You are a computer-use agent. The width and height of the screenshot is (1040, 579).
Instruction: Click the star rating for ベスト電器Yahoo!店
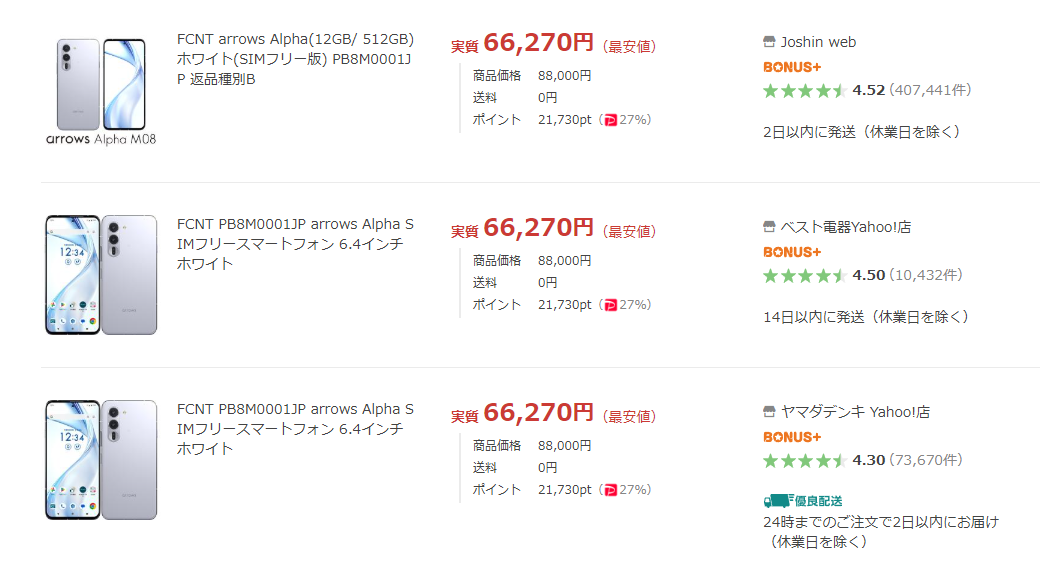[805, 275]
